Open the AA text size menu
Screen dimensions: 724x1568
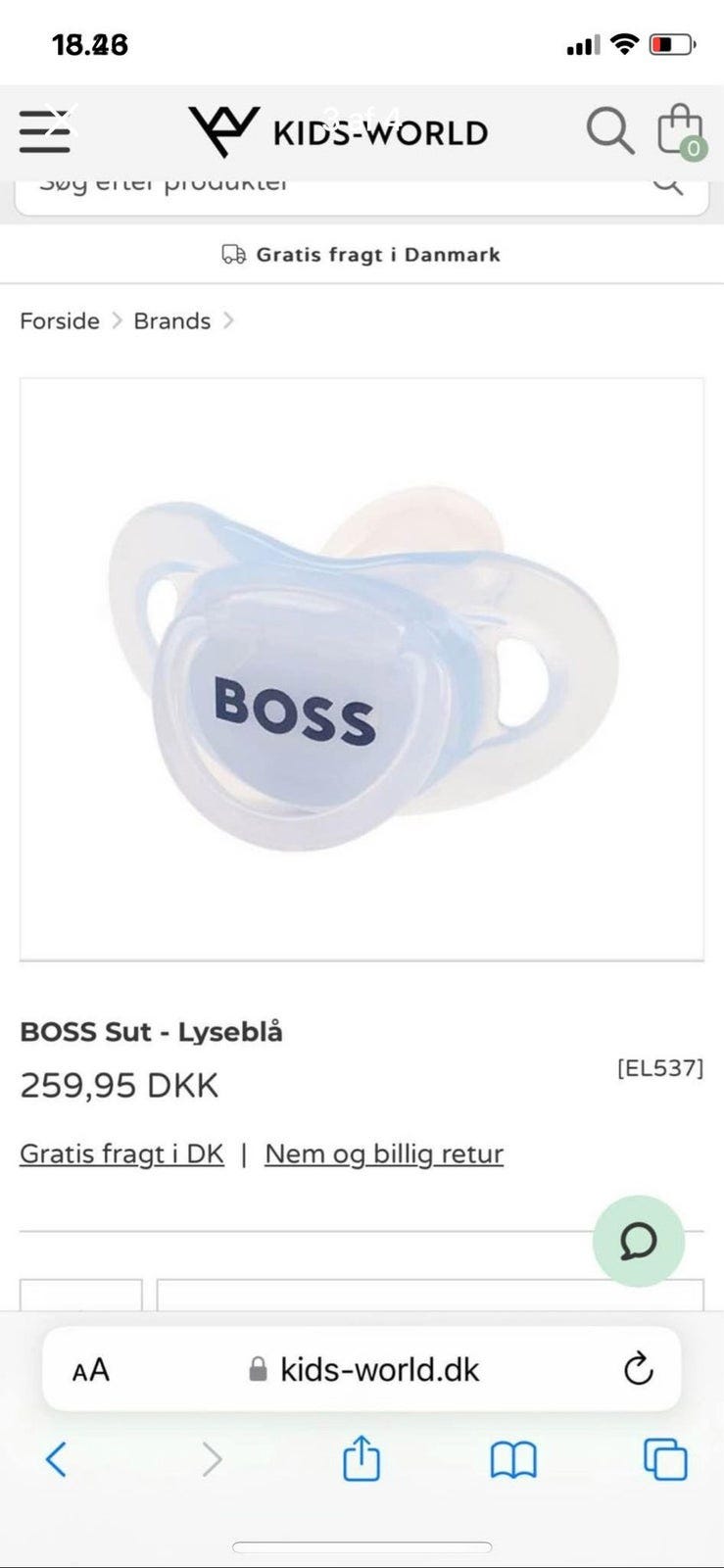(90, 1369)
